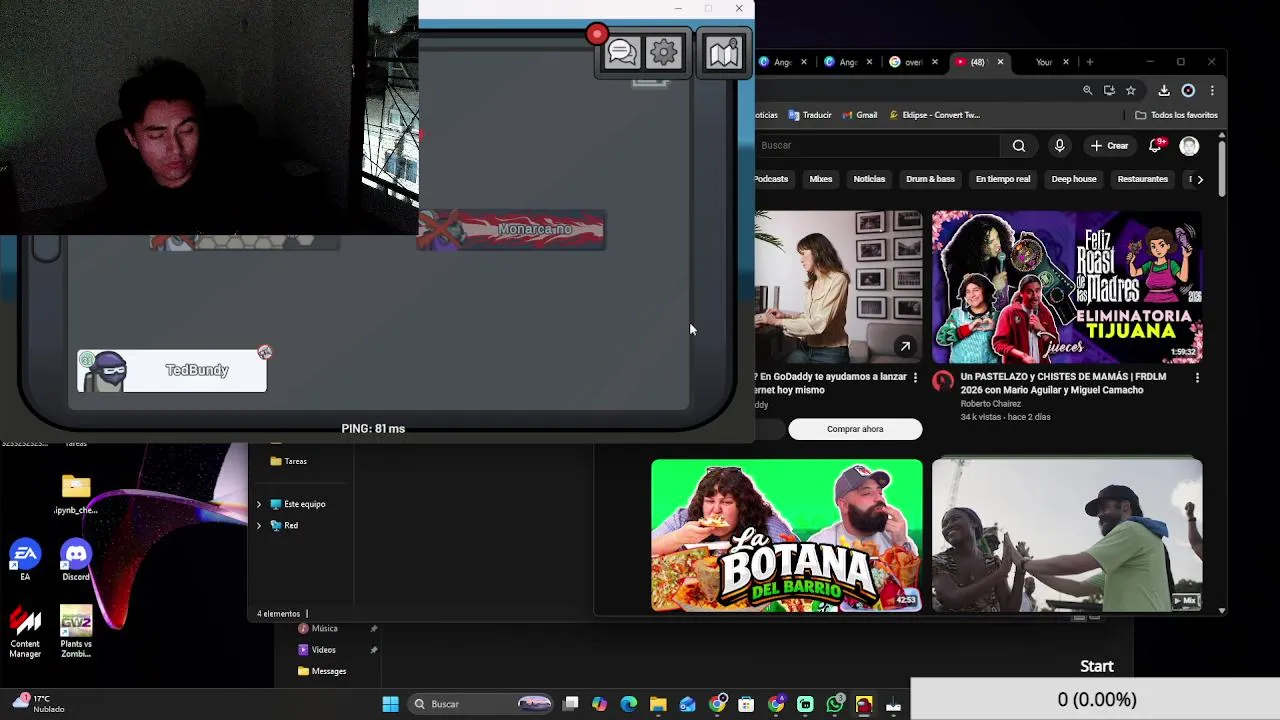Open options menu for the PASTELAZO video
The width and height of the screenshot is (1280, 720).
point(1197,378)
